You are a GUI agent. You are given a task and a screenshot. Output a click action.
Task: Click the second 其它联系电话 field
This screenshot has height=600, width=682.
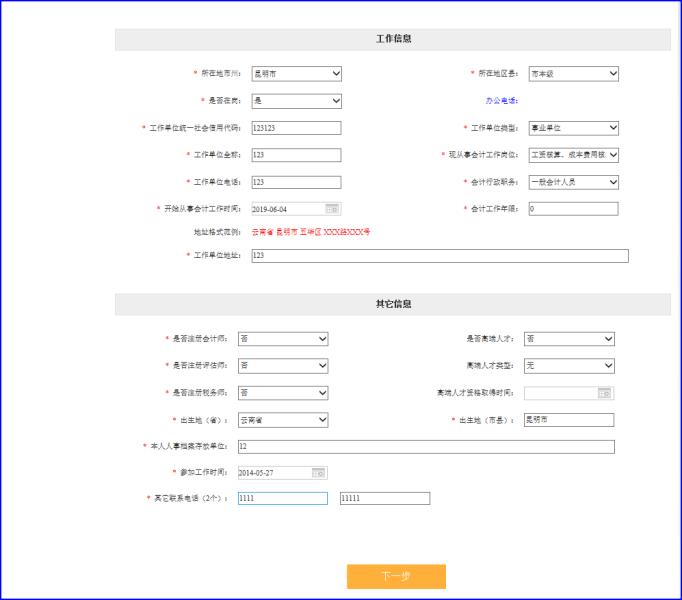tap(385, 498)
